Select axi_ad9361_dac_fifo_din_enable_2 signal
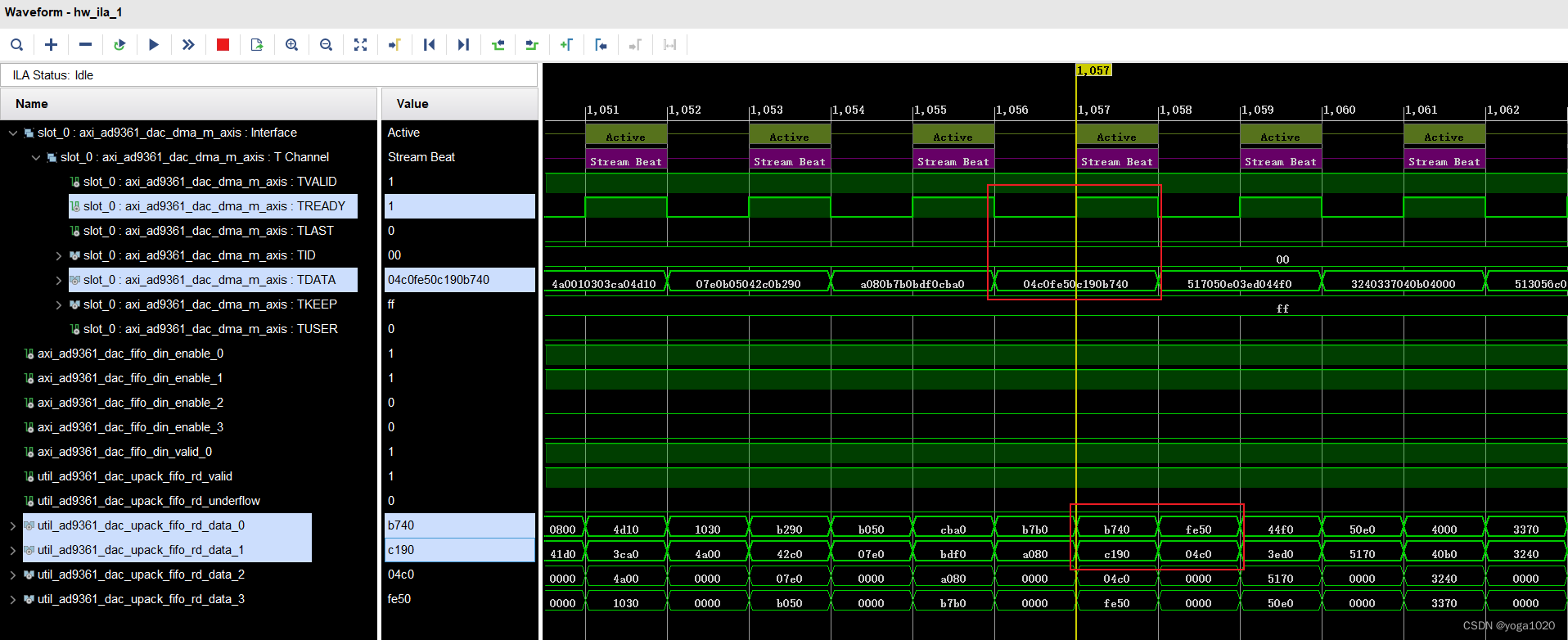Viewport: 1568px width, 640px height. (130, 403)
